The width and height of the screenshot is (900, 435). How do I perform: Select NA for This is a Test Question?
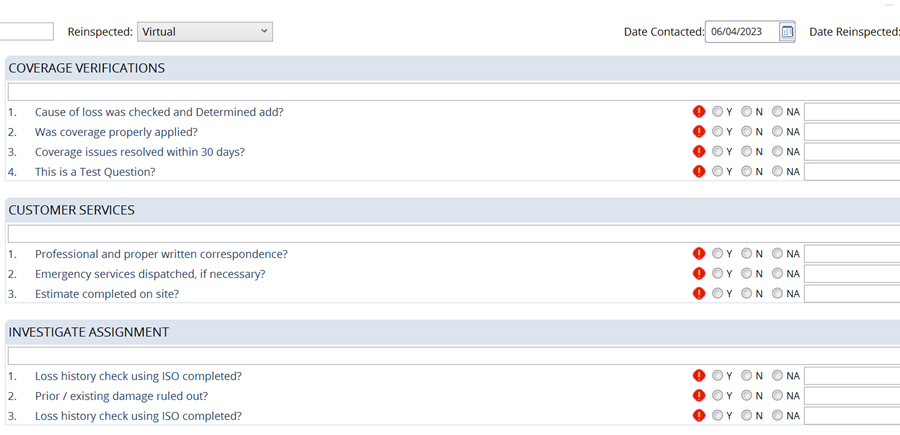point(777,172)
